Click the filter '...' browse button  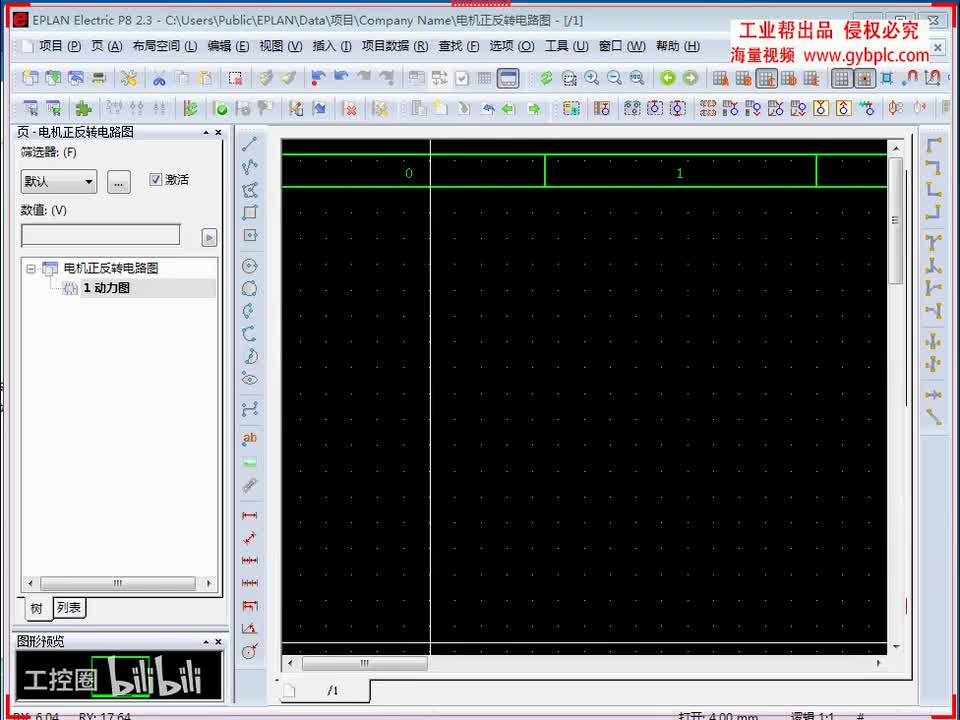pos(119,181)
